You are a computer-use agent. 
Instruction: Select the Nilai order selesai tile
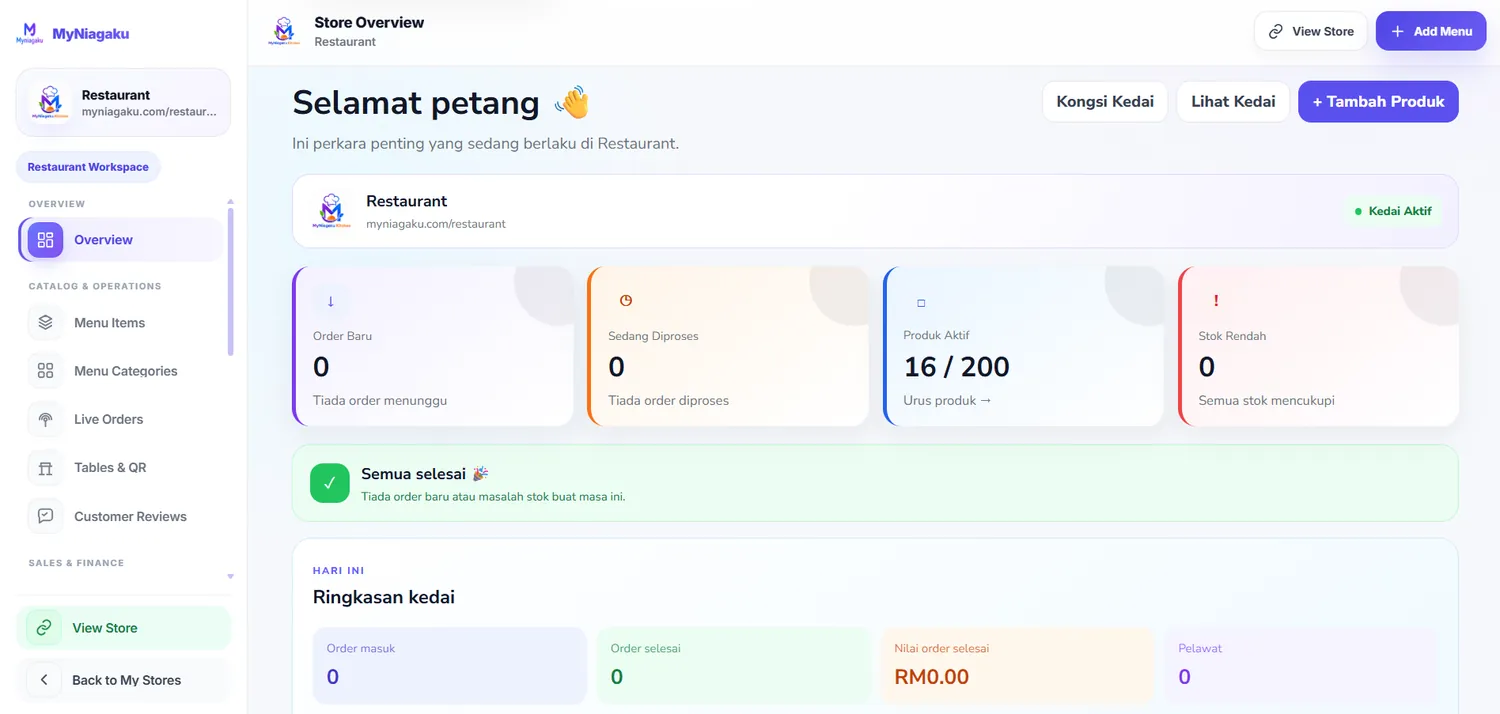1017,665
